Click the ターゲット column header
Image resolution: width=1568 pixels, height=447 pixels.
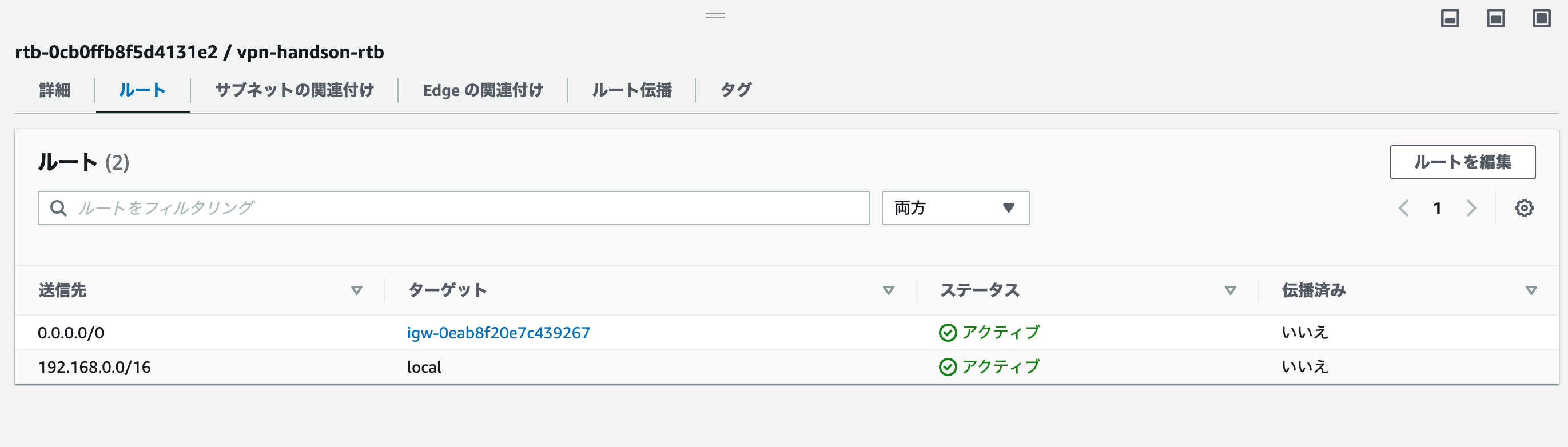coord(447,291)
